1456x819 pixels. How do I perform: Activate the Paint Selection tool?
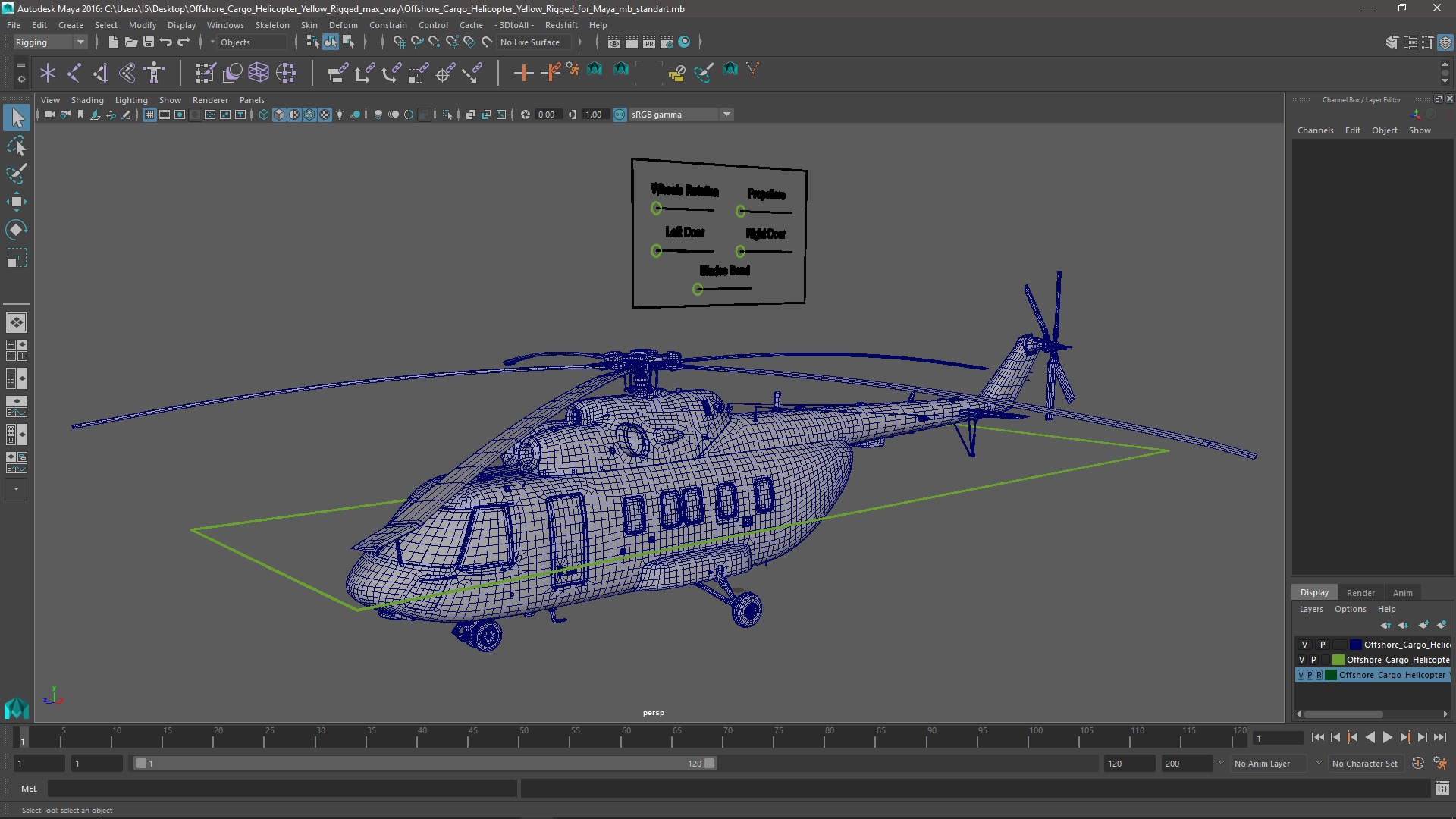16,174
